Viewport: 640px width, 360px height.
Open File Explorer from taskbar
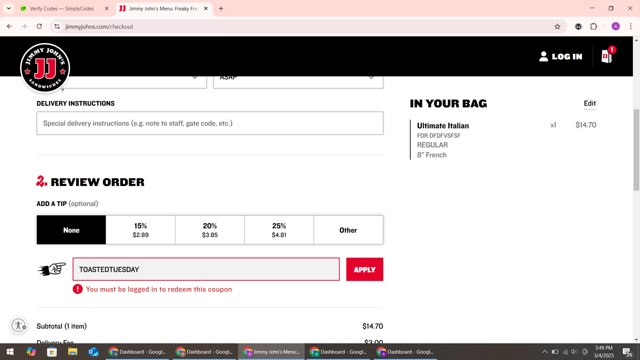tap(72, 352)
